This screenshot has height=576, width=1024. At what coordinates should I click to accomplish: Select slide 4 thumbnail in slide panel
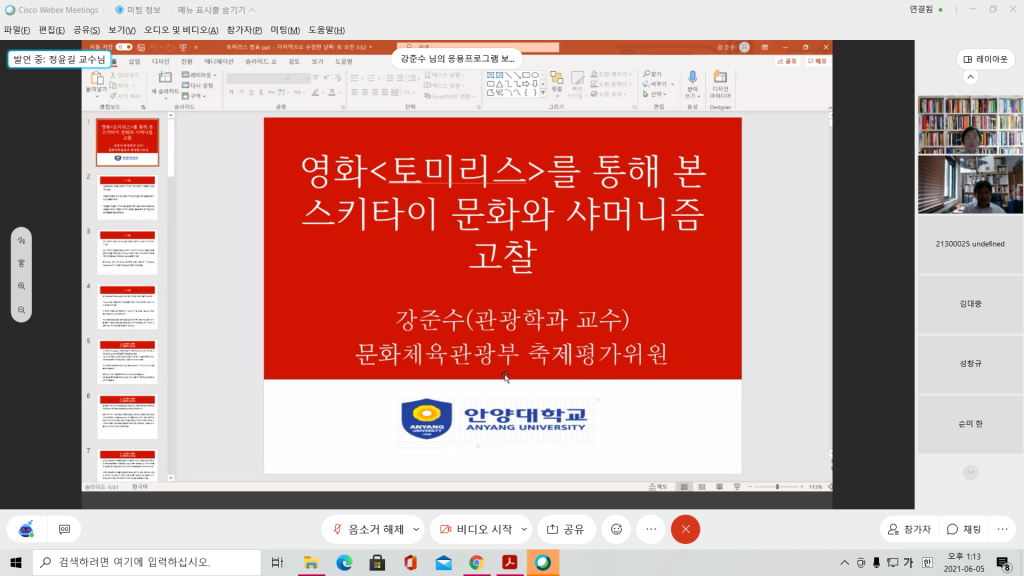coord(127,307)
